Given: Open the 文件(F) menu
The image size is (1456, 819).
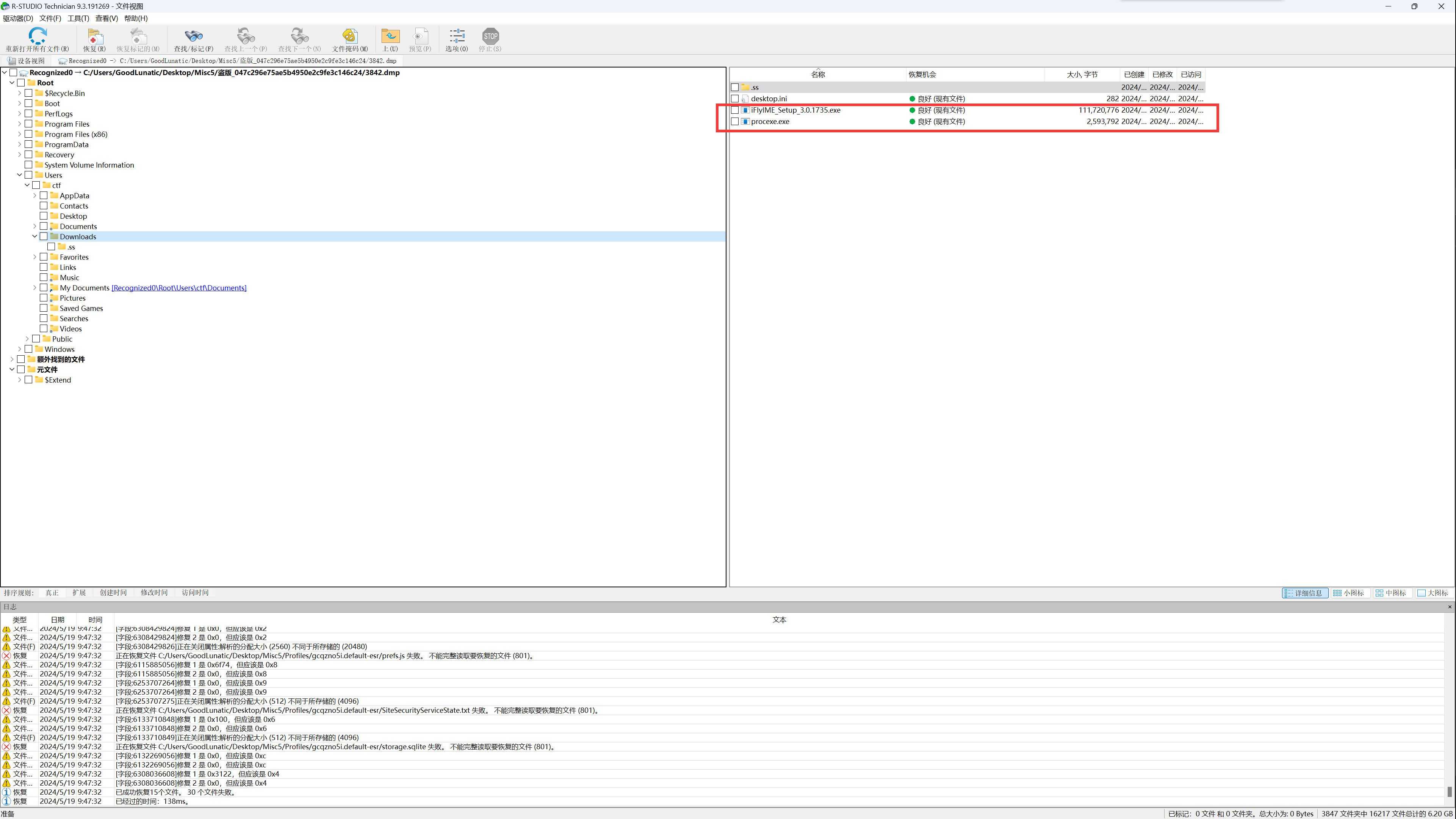Looking at the screenshot, I should click(x=50, y=18).
